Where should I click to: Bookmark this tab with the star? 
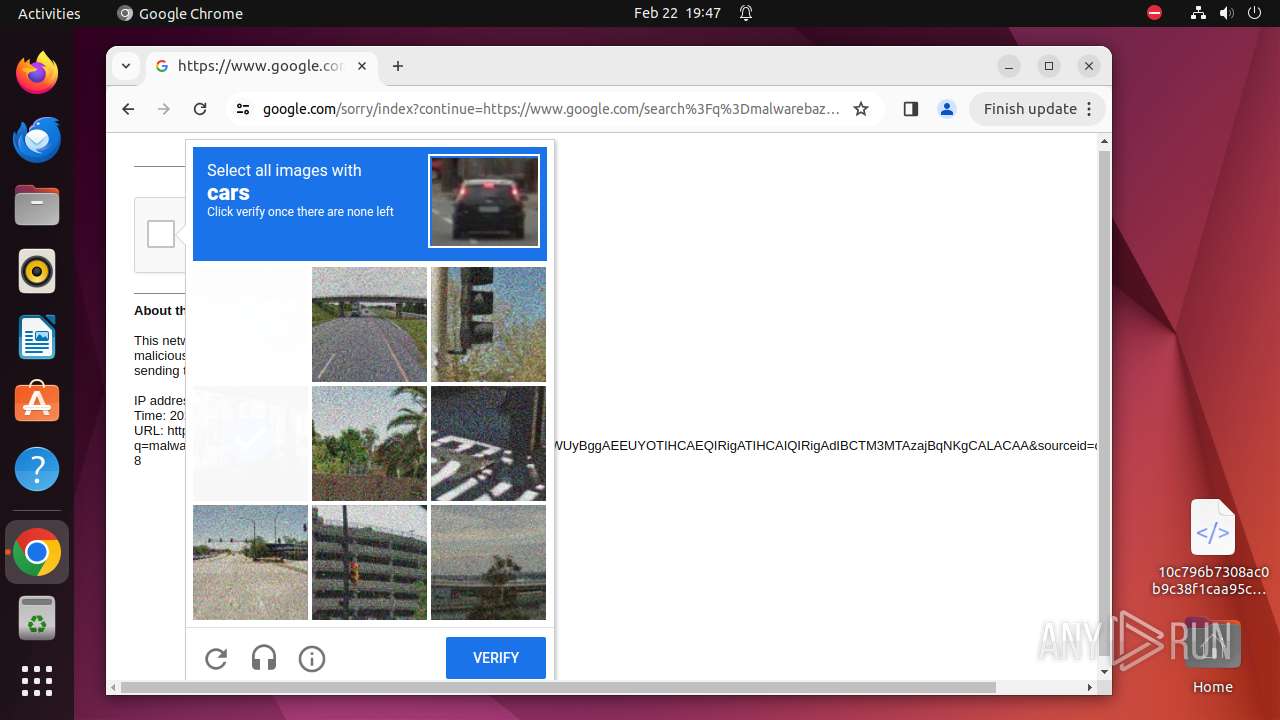coord(861,109)
